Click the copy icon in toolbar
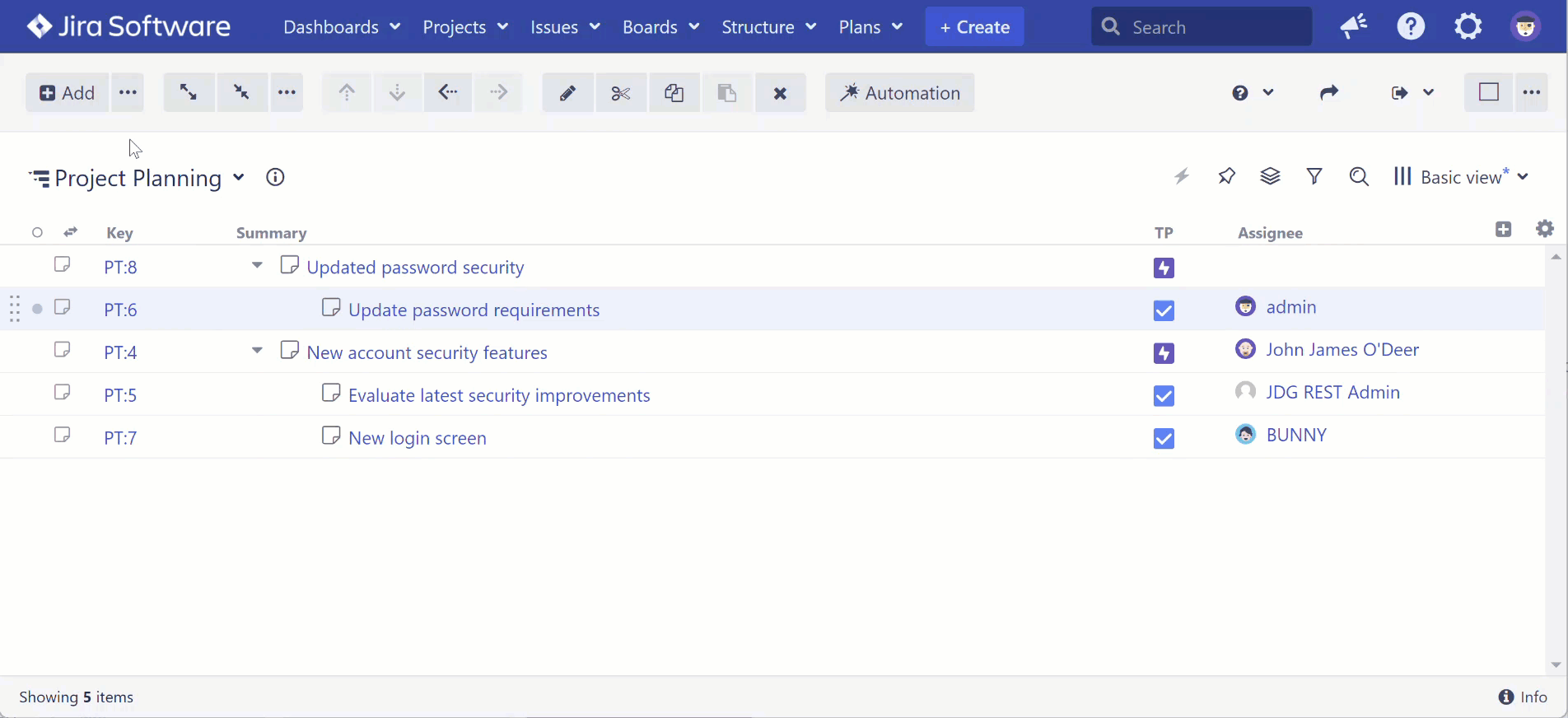 pyautogui.click(x=674, y=93)
